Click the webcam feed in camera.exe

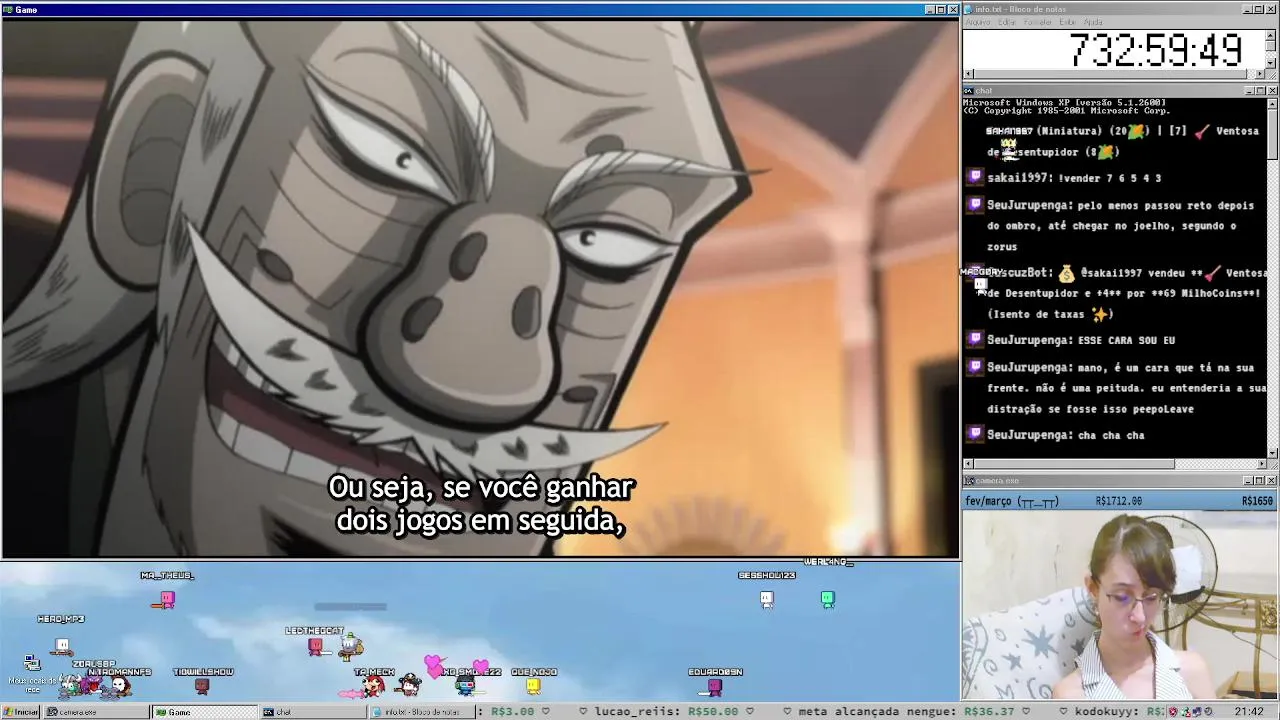coord(1120,604)
